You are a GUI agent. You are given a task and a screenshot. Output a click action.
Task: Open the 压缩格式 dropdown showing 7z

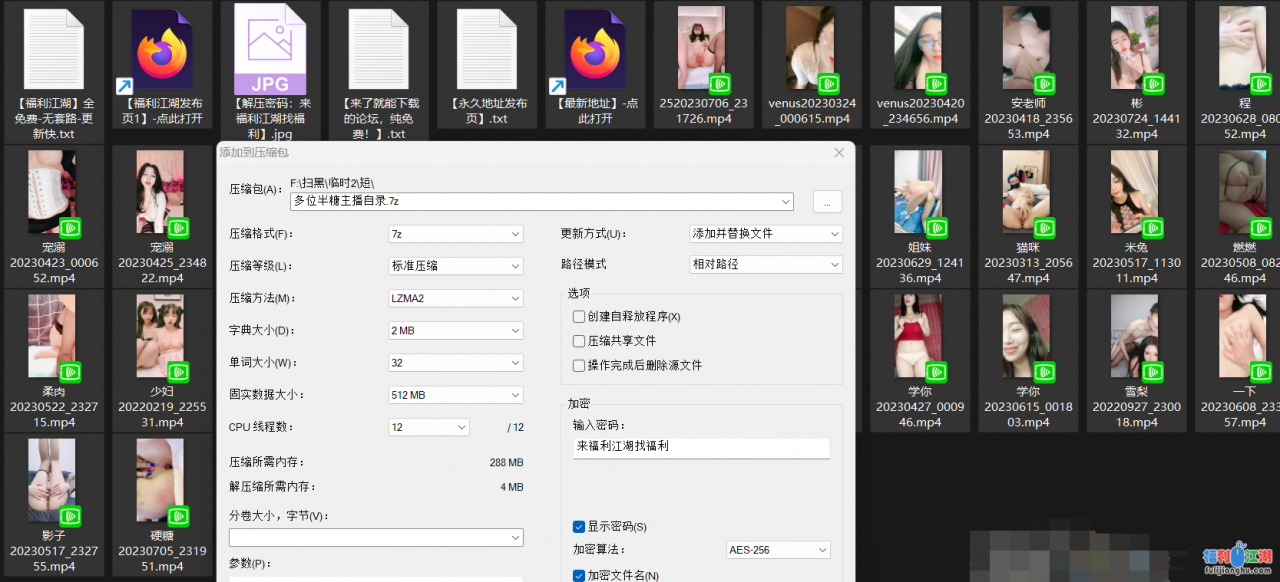coord(456,234)
